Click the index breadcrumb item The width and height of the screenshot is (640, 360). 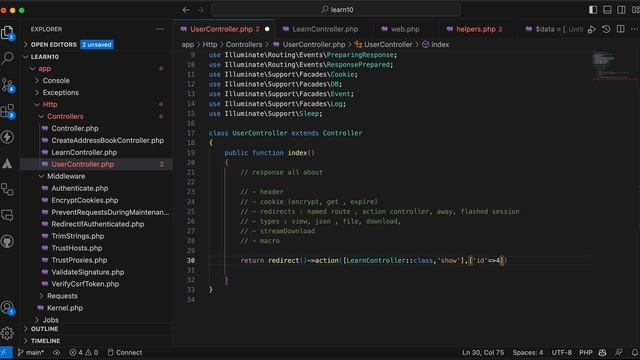pos(436,44)
